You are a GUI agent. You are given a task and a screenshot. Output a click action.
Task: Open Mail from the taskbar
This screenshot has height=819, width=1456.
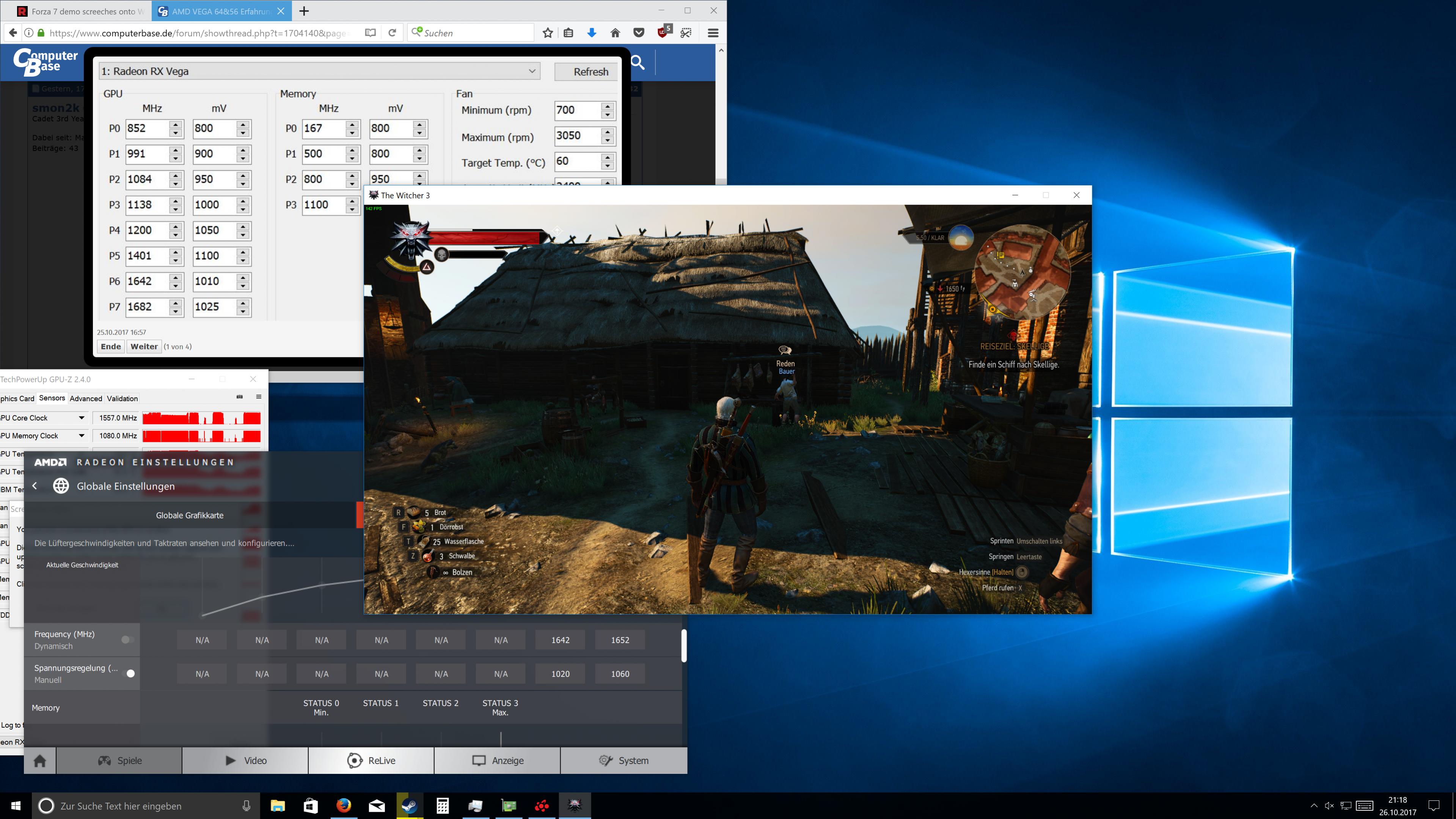(x=377, y=805)
